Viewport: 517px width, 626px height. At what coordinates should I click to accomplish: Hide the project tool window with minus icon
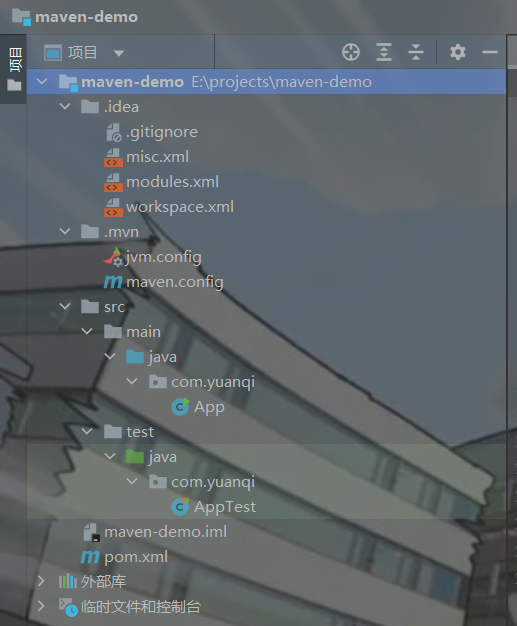pyautogui.click(x=489, y=52)
